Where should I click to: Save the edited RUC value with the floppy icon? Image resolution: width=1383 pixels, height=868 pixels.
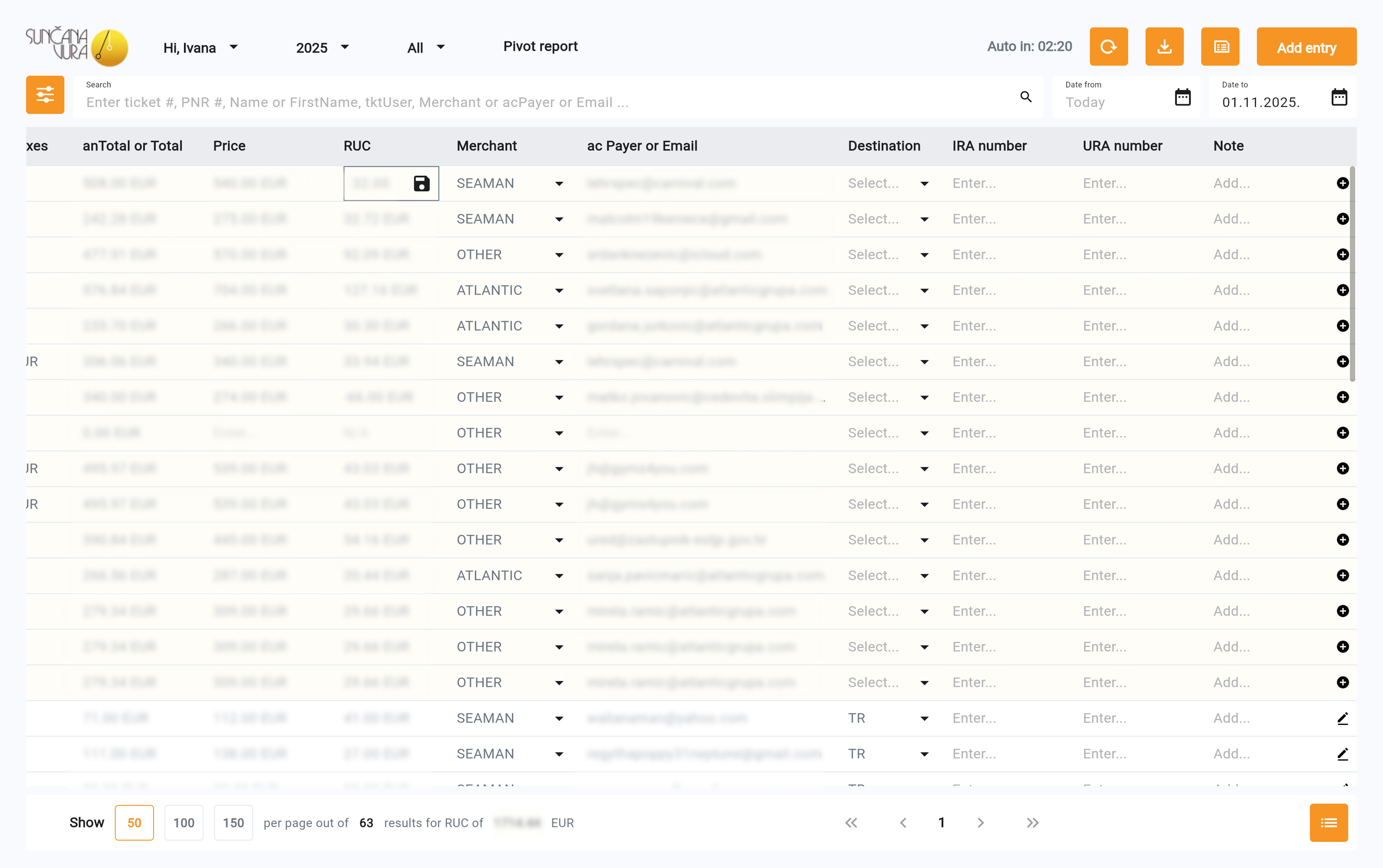pyautogui.click(x=421, y=183)
